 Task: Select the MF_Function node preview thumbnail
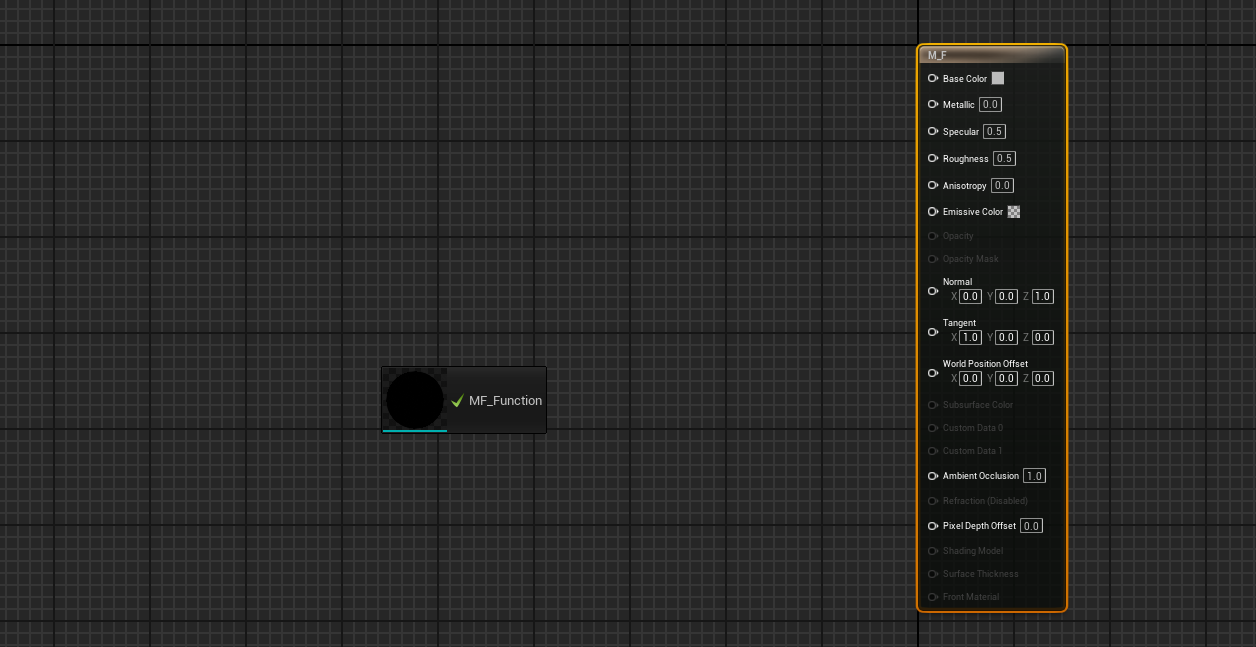pos(415,400)
